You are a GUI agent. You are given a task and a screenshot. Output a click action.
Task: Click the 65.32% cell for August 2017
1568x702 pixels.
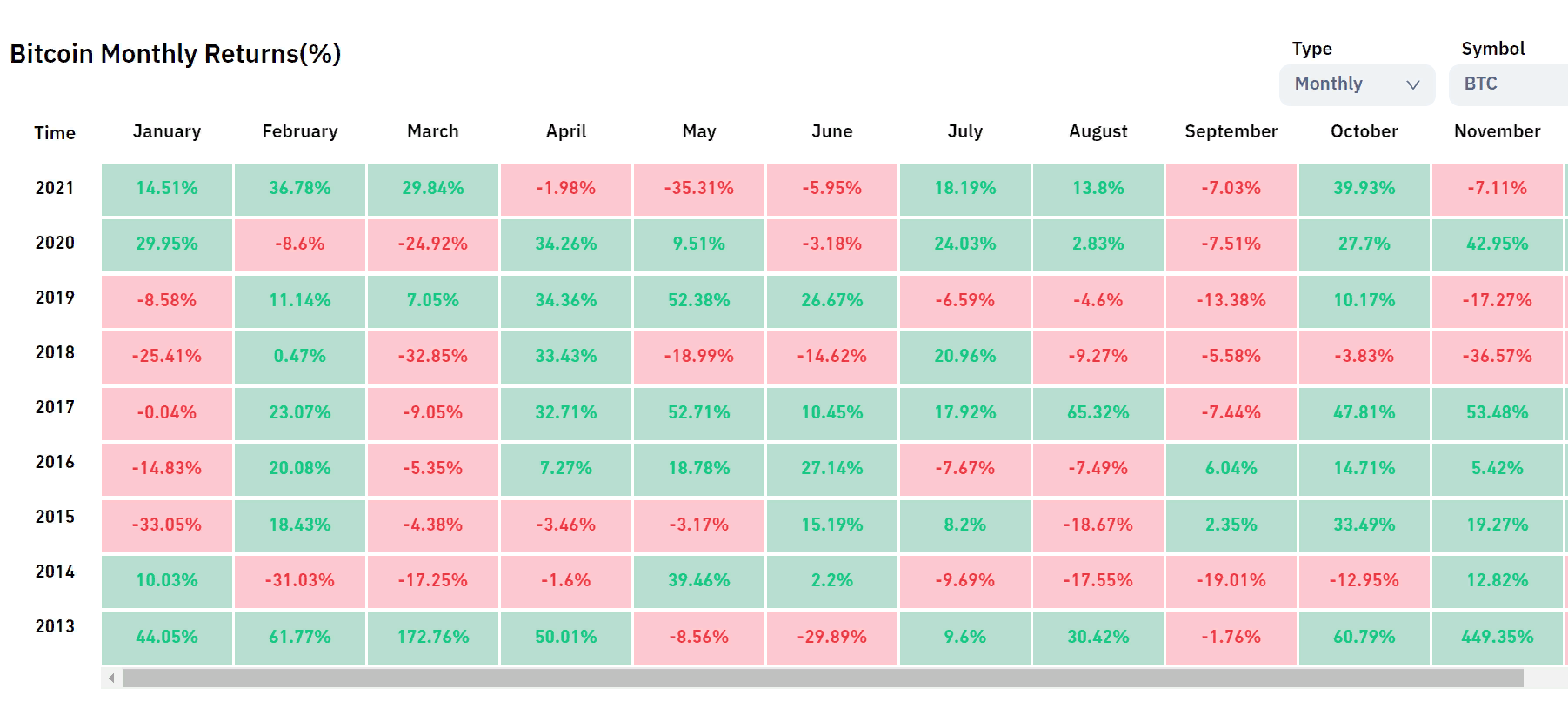click(x=1098, y=412)
